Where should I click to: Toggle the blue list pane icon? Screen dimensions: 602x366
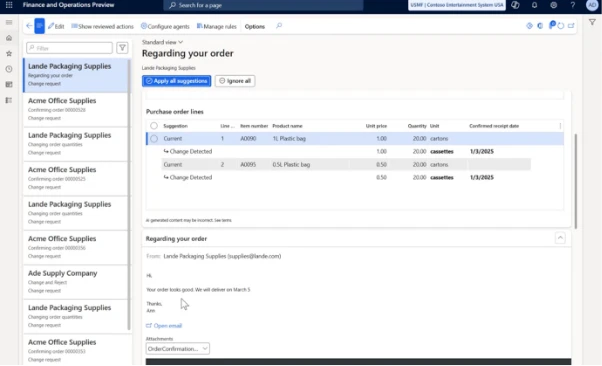click(x=40, y=26)
